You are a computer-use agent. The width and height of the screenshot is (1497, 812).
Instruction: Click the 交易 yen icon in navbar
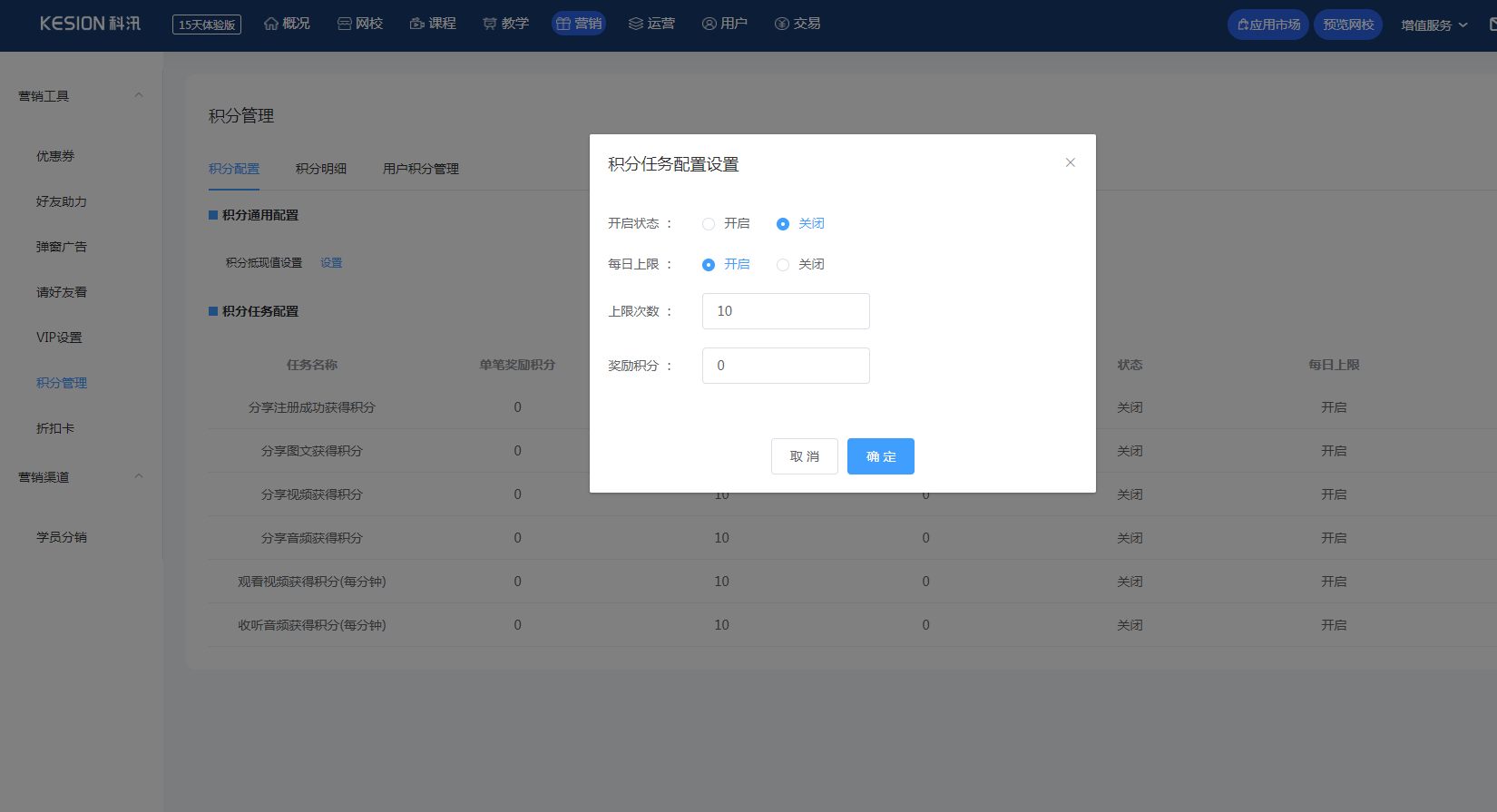tap(782, 24)
